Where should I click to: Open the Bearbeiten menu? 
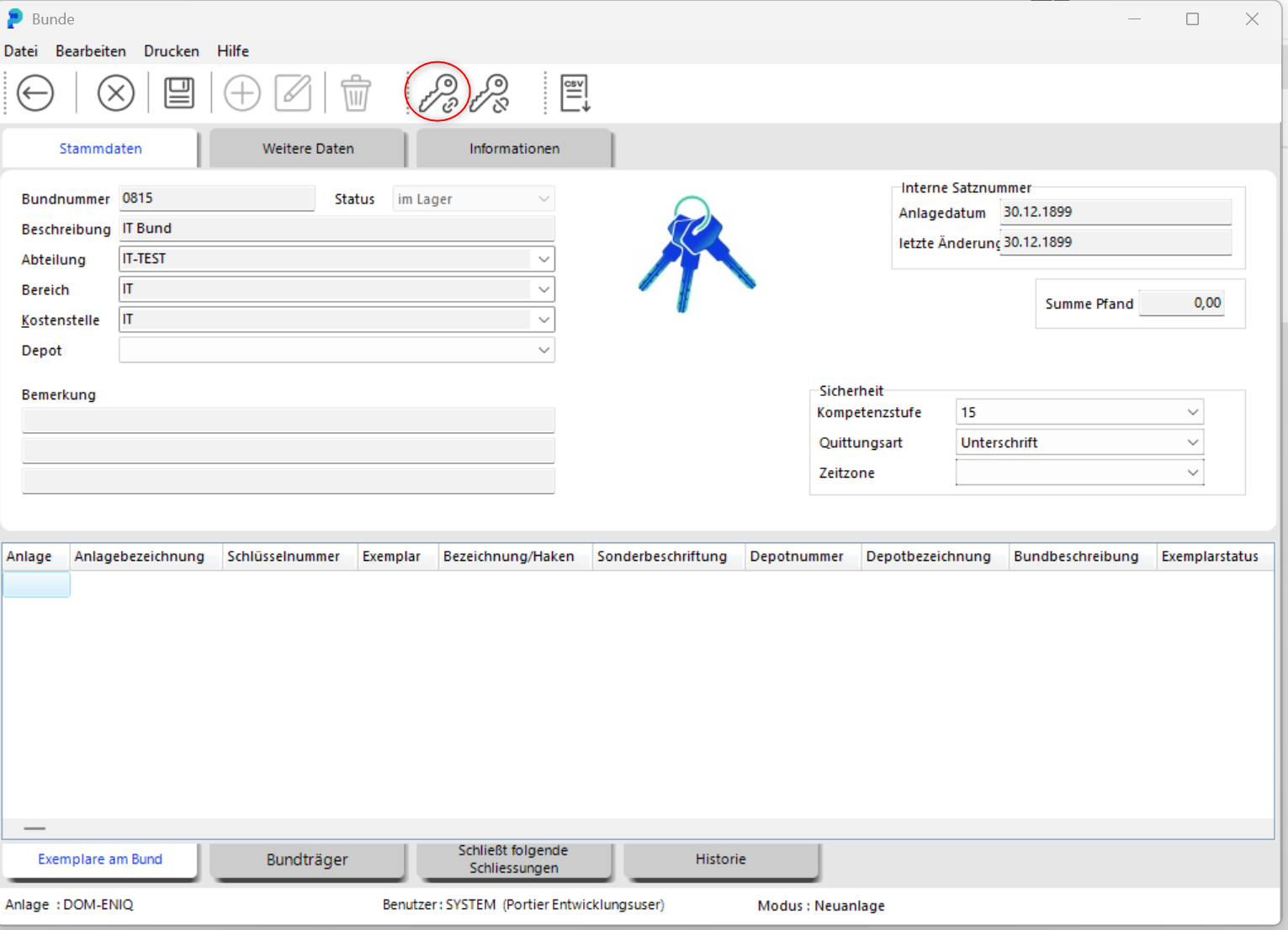91,51
